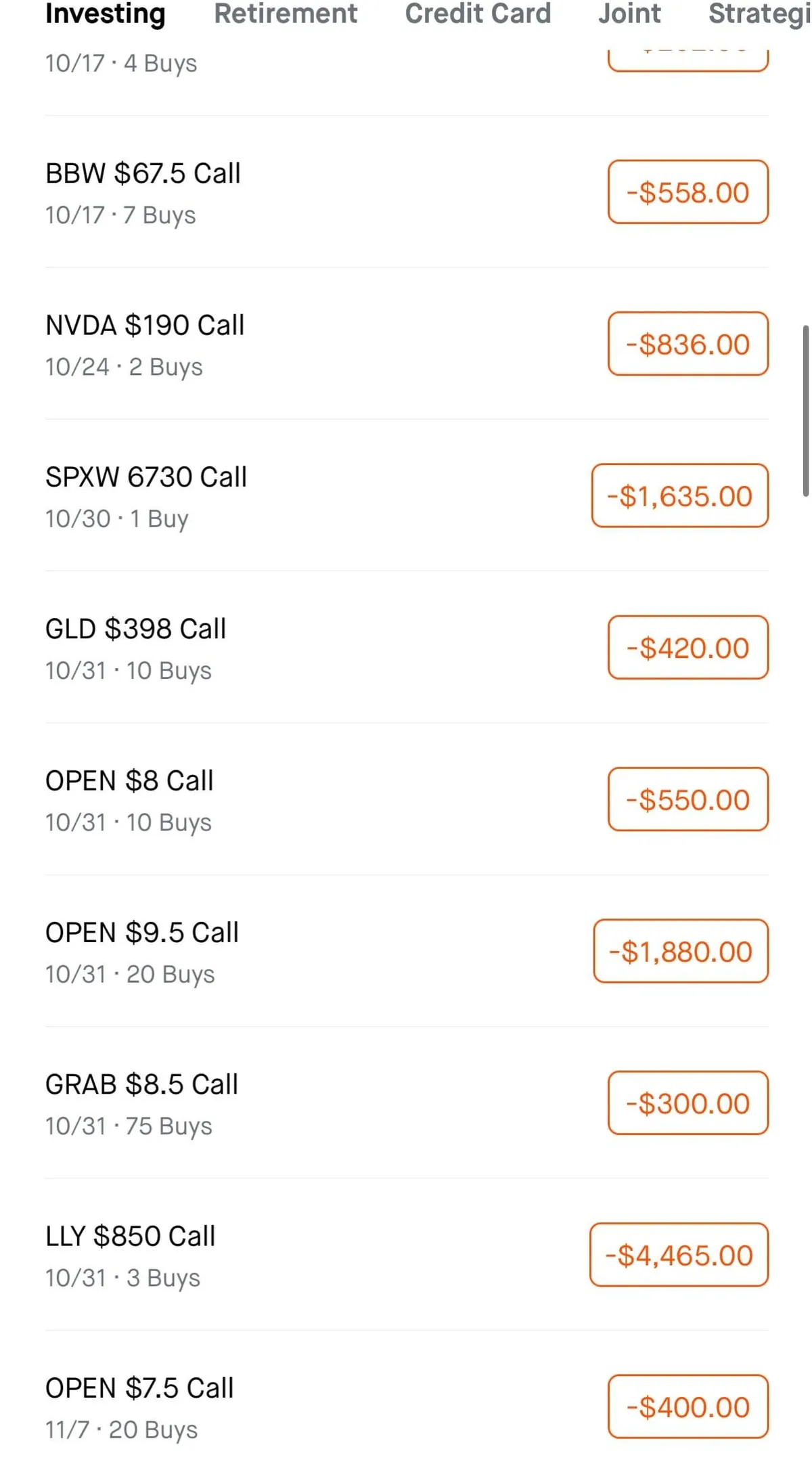Open the Retirement tab
The image size is (812, 1464).
(x=286, y=14)
